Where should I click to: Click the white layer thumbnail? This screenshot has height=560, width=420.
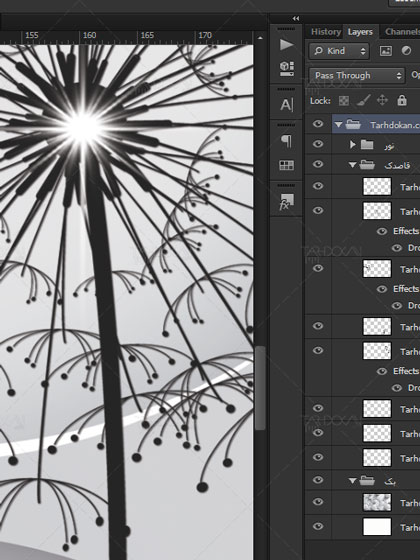coord(377,527)
